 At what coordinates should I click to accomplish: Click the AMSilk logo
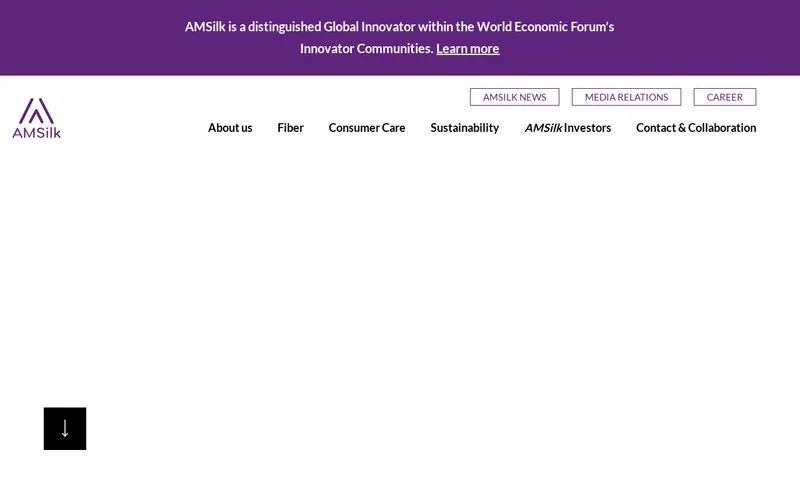[x=37, y=118]
